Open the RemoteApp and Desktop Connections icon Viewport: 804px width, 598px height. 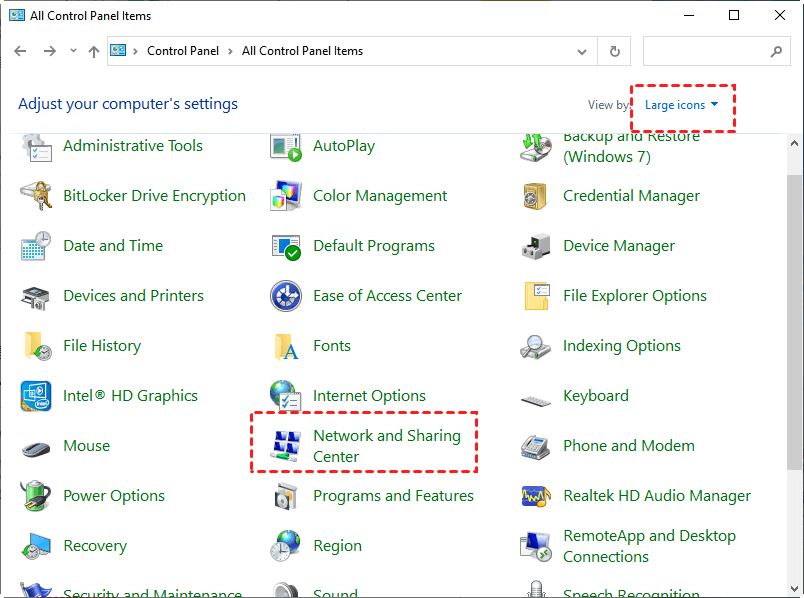pyautogui.click(x=536, y=547)
